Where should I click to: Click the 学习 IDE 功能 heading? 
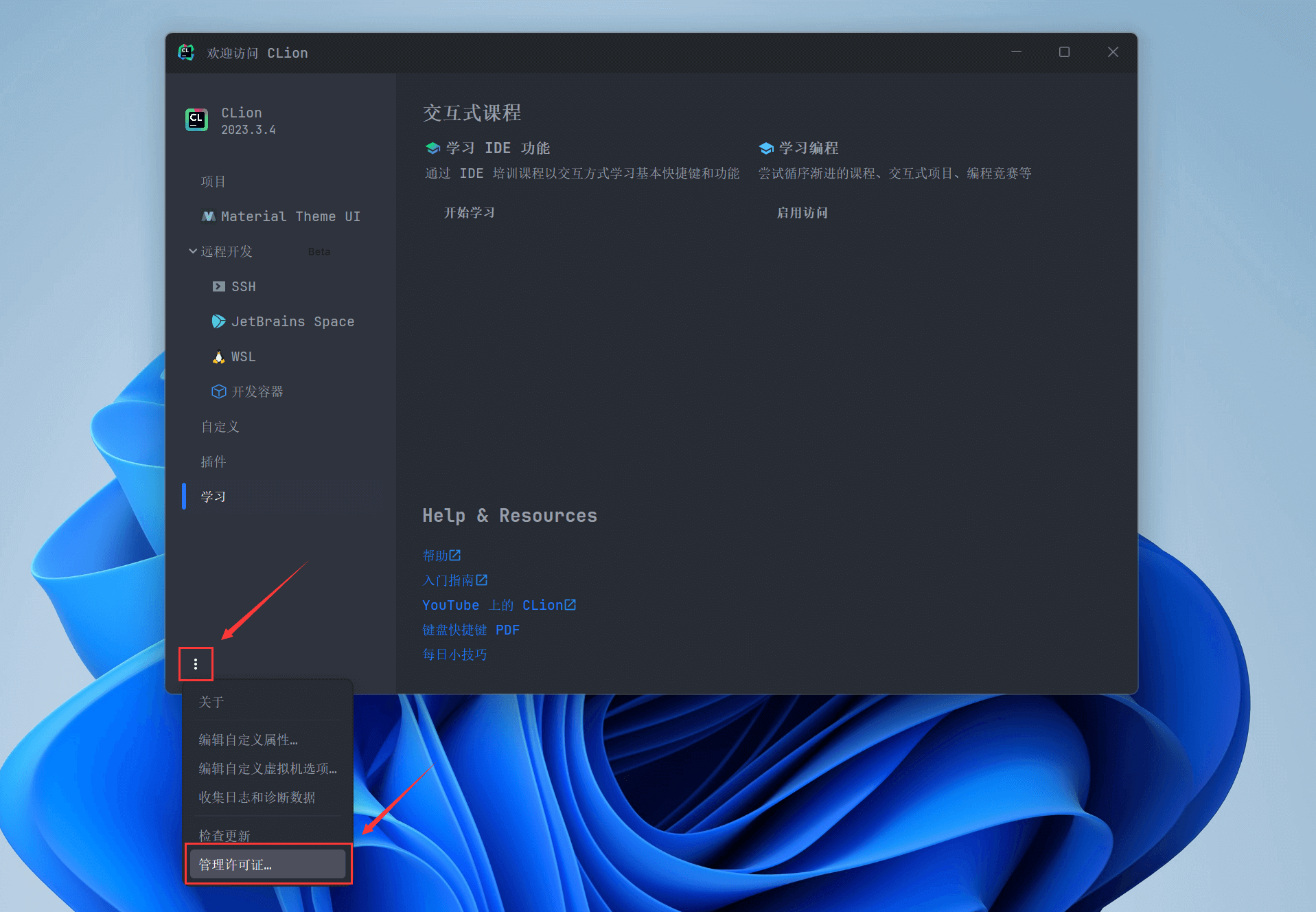(x=498, y=148)
